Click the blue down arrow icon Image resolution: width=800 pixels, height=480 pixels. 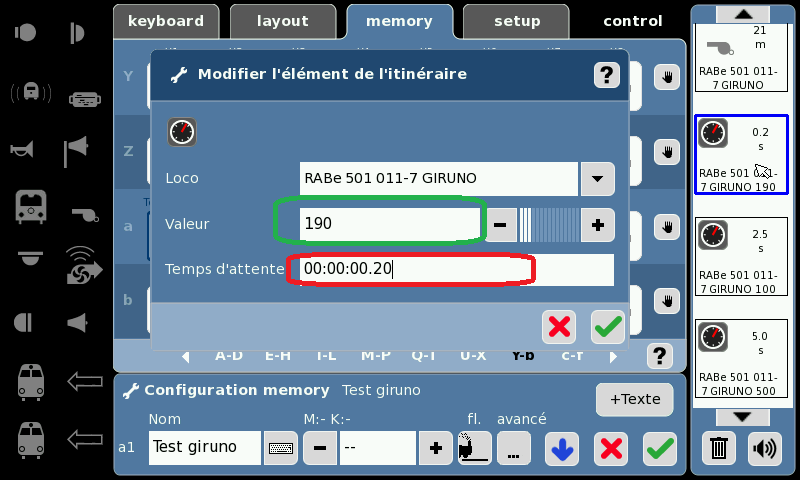[x=562, y=449]
